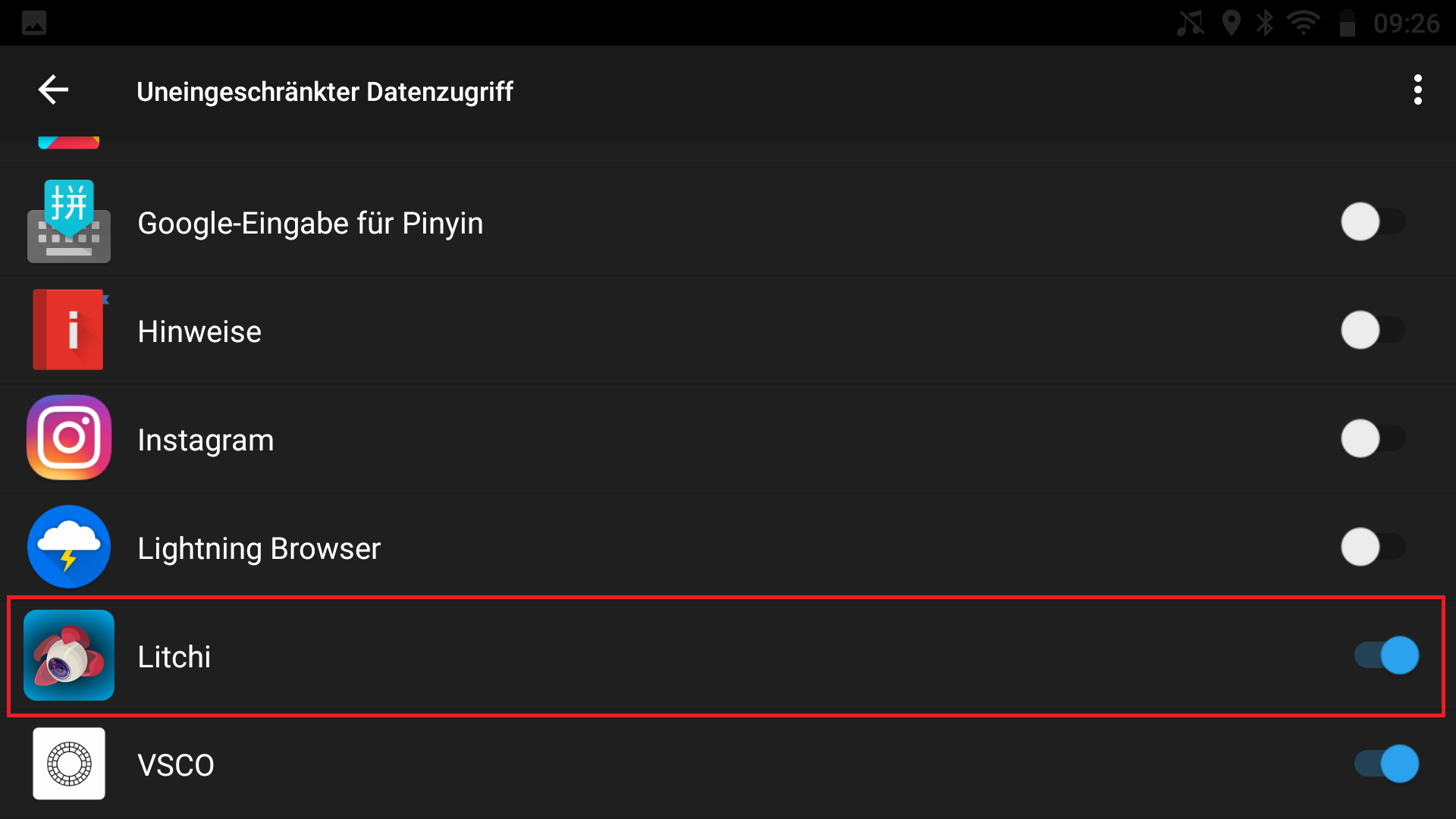Turn off the VSCO data toggle

tap(1386, 764)
